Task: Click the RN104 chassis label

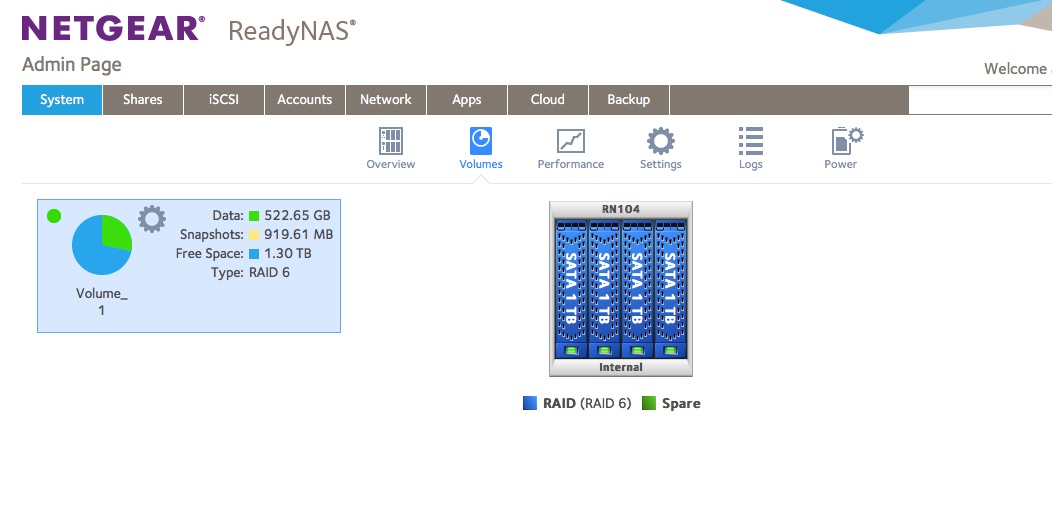Action: click(x=621, y=209)
